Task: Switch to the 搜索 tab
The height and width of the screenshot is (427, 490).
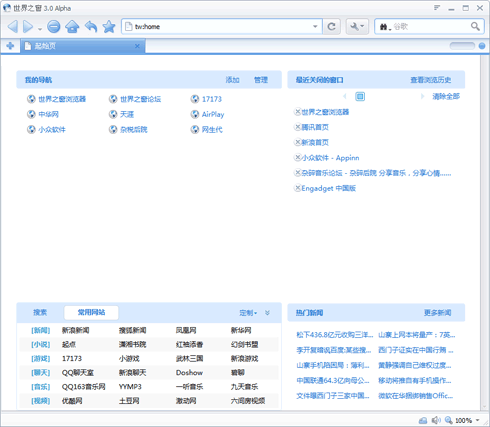Action: [x=40, y=312]
